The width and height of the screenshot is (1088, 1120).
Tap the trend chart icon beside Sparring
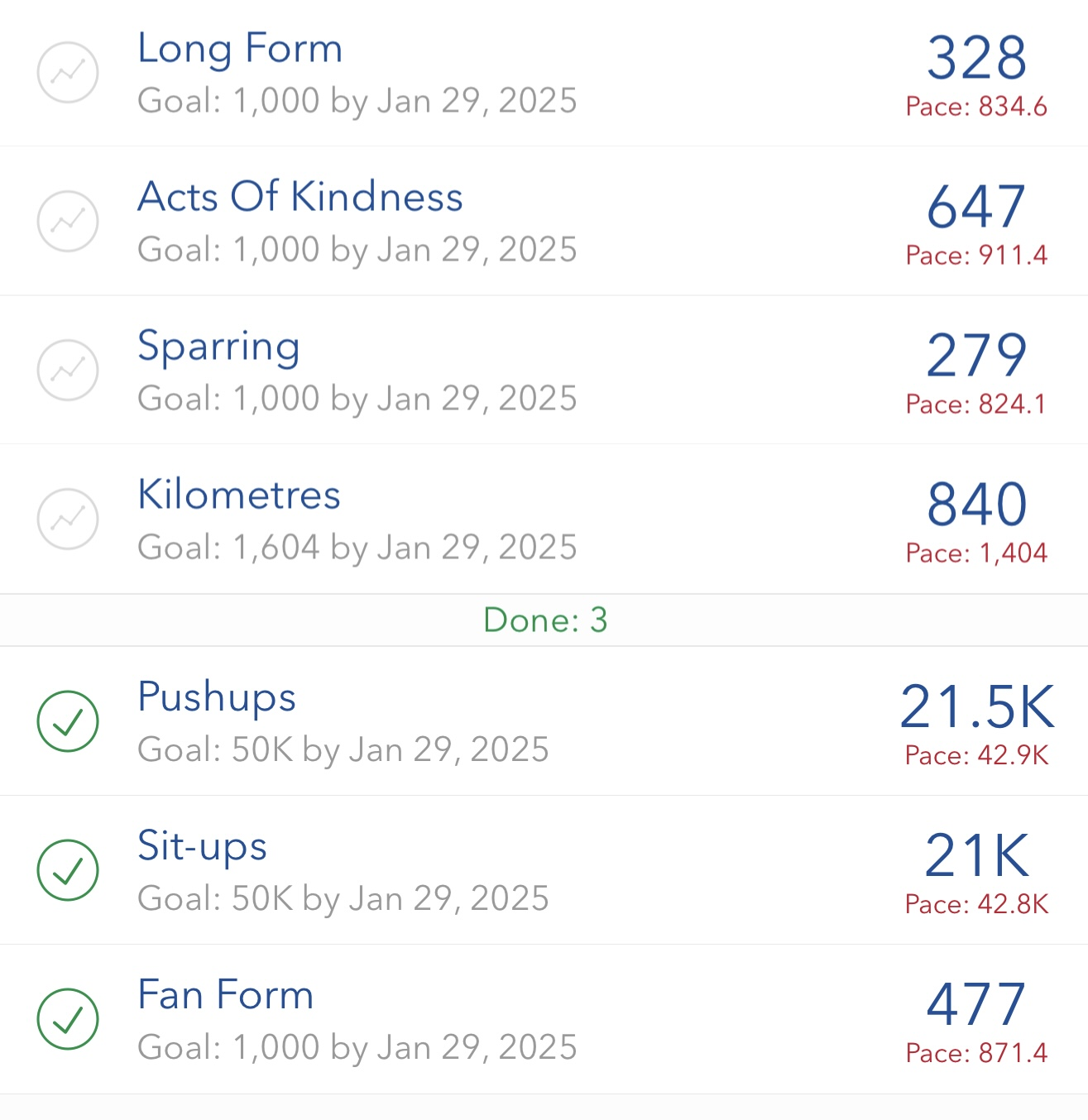pos(68,371)
